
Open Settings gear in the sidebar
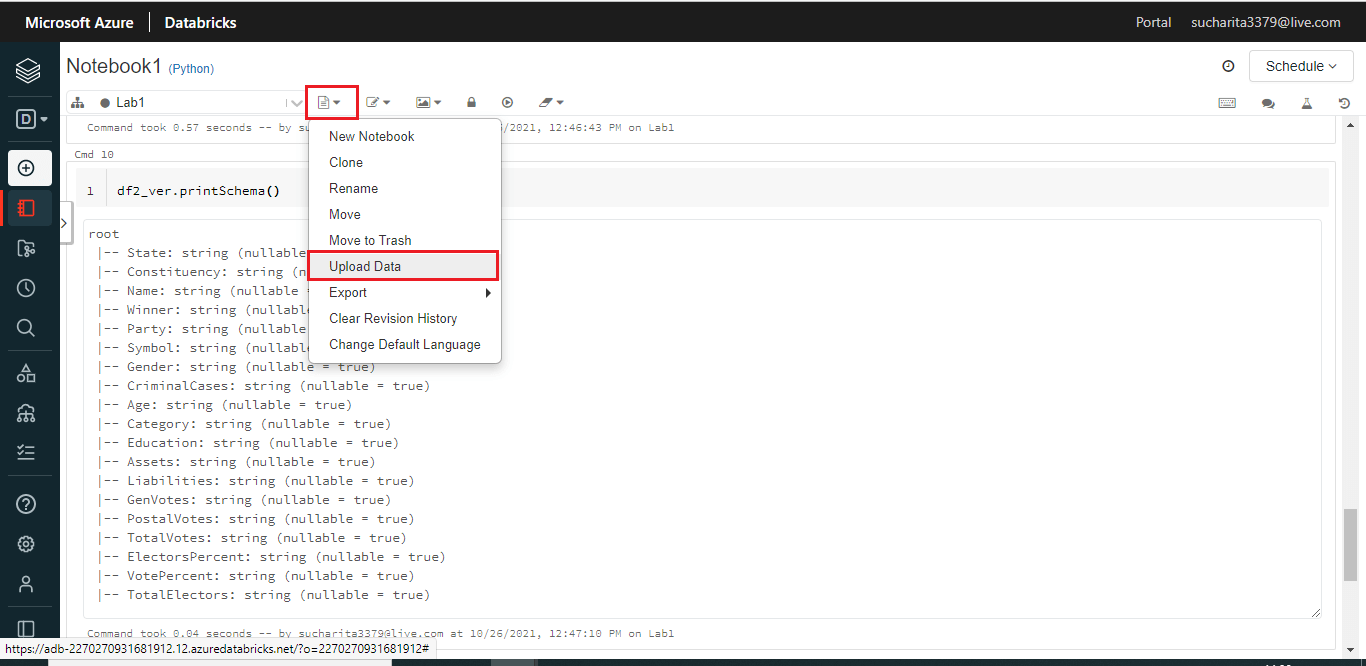25,543
